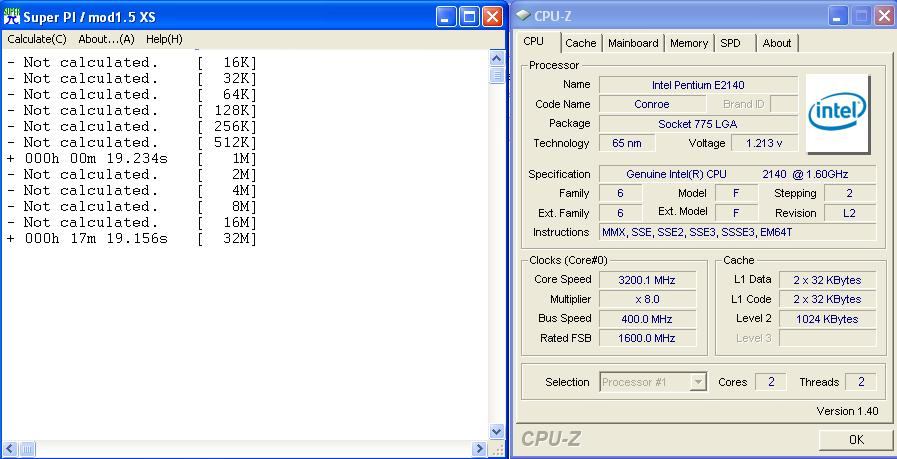Click the Multiplier value 'x 8.0'
The image size is (897, 459).
pos(647,299)
